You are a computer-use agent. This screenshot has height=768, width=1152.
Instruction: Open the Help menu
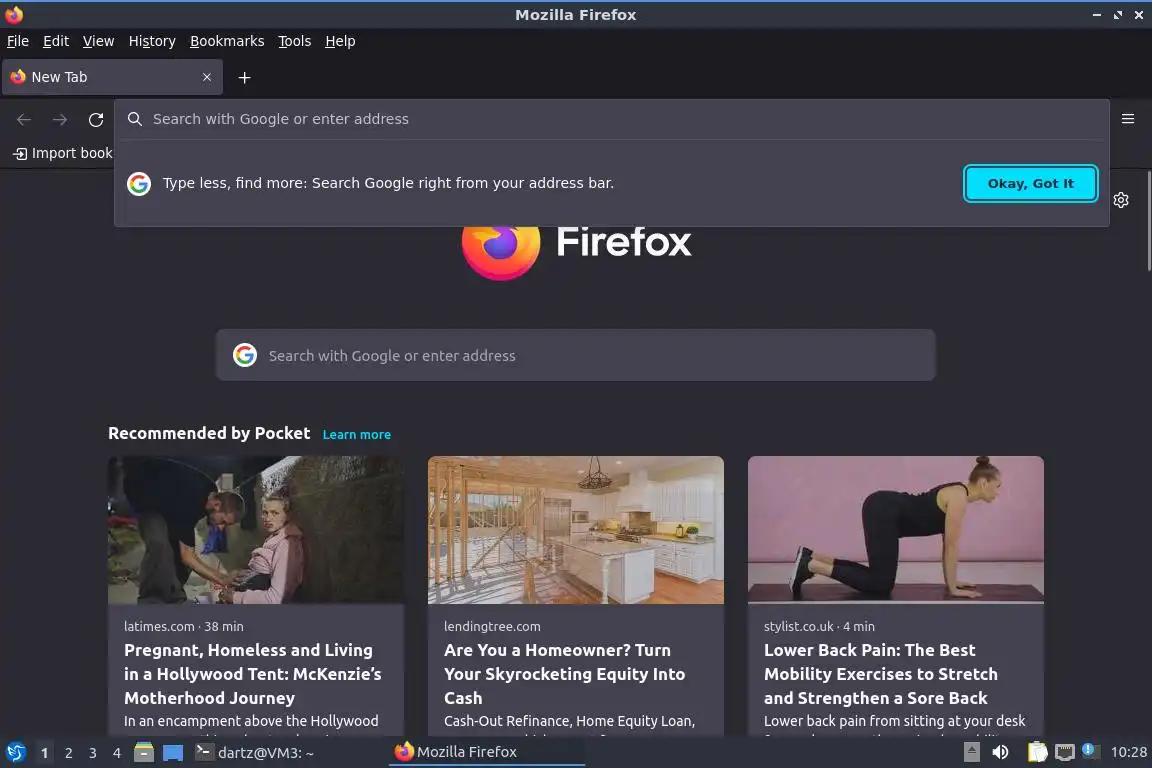pyautogui.click(x=340, y=41)
